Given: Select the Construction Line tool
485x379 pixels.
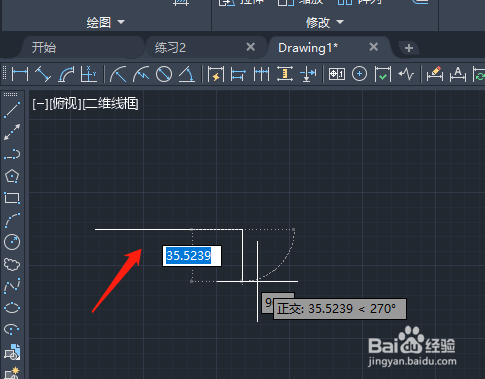Looking at the screenshot, I should (12, 132).
